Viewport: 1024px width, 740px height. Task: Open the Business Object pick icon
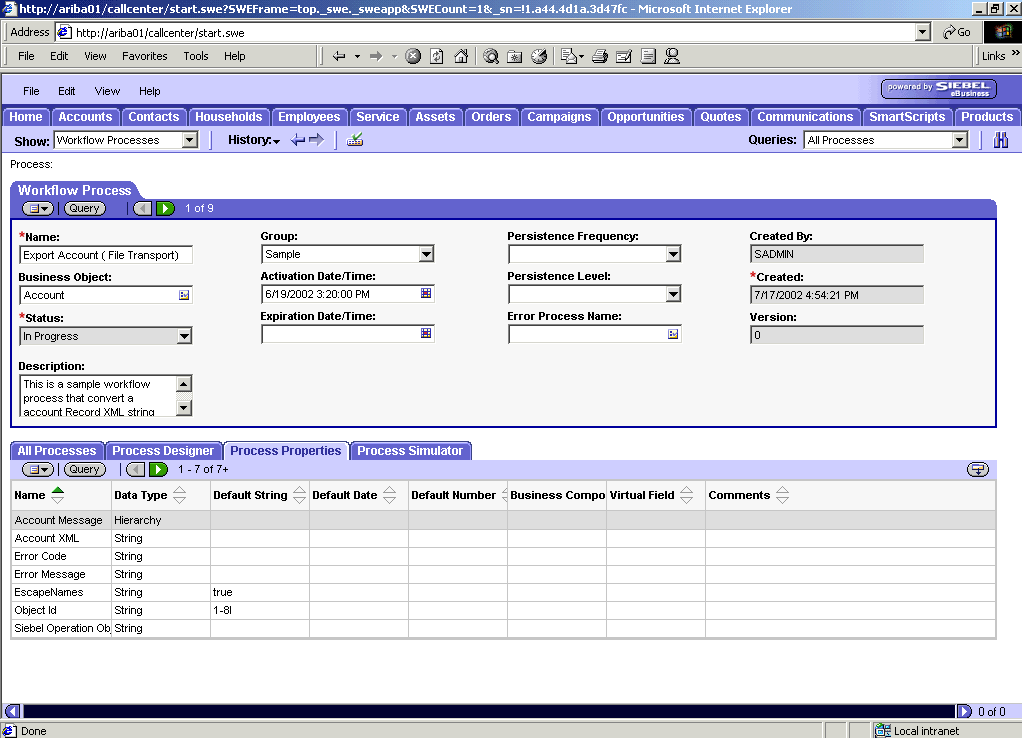pyautogui.click(x=184, y=295)
